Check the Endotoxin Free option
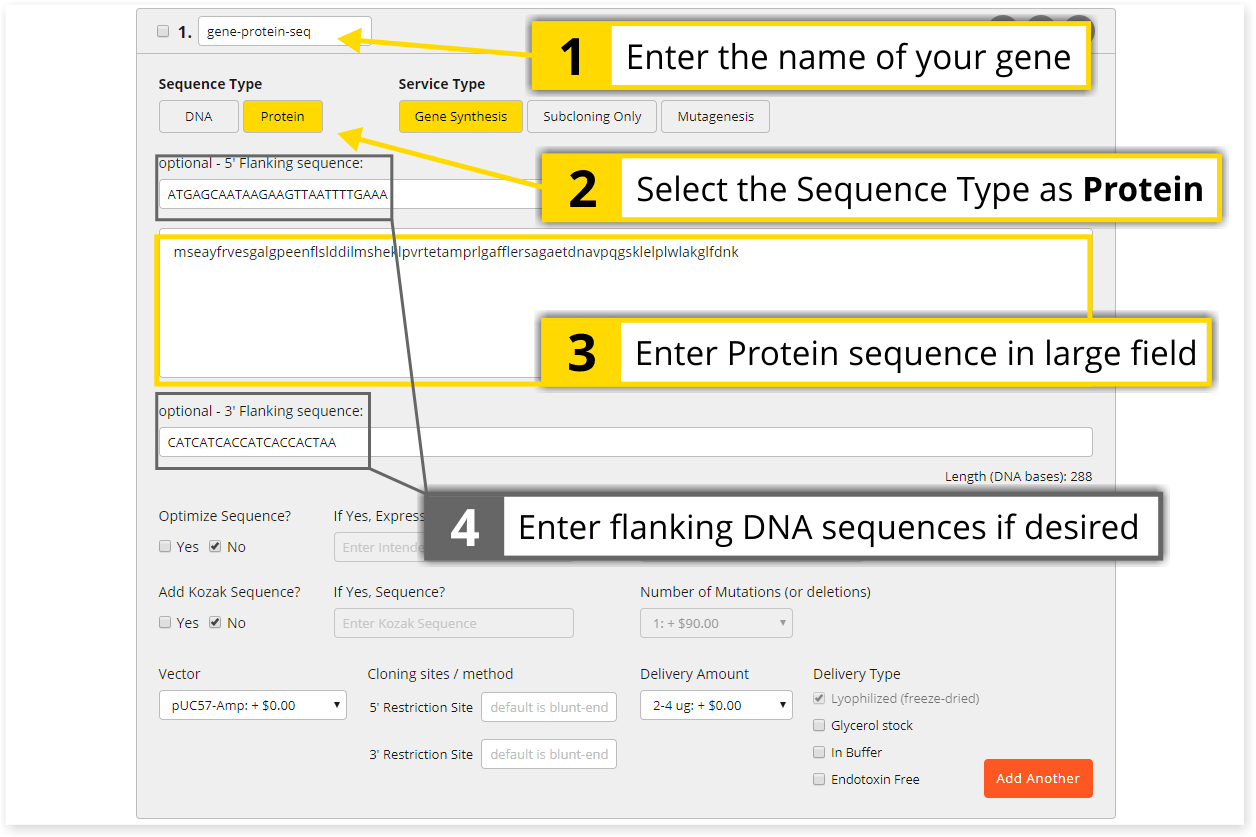The height and width of the screenshot is (837, 1256). tap(820, 780)
